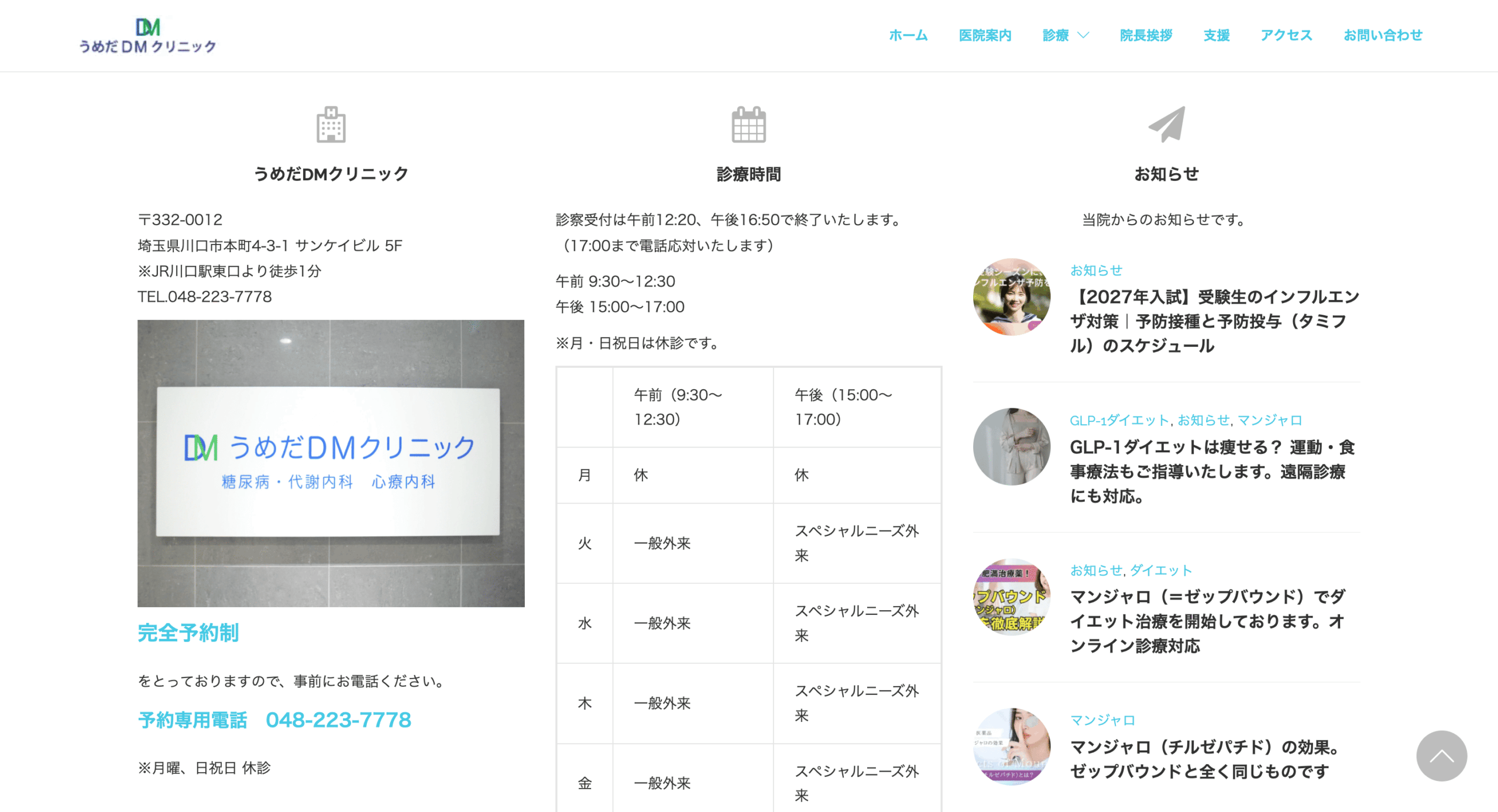Click the 午前(9:30〜12:30) table header
The image size is (1498, 812).
coord(693,407)
